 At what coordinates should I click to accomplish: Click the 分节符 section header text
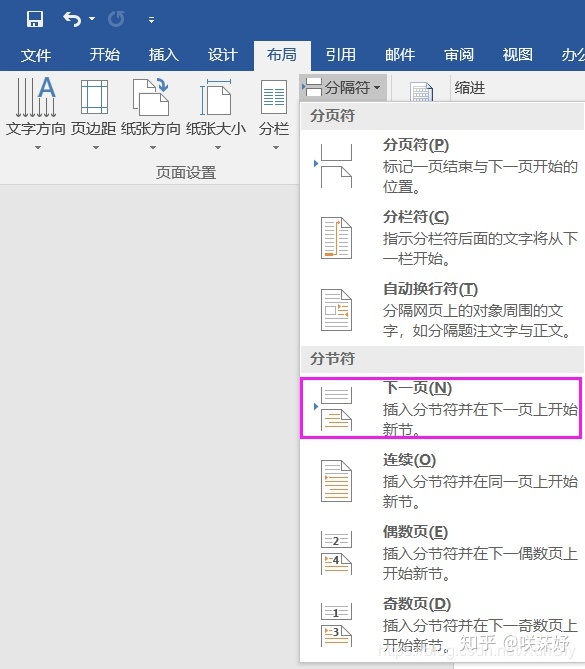332,358
